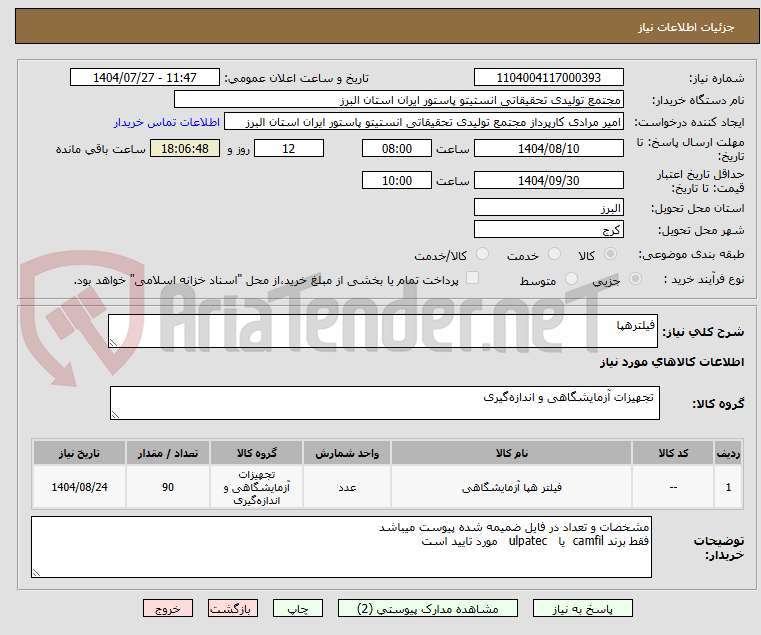Image resolution: width=761 pixels, height=635 pixels.
Task: Click the quantity cell '90'
Action: tap(168, 487)
